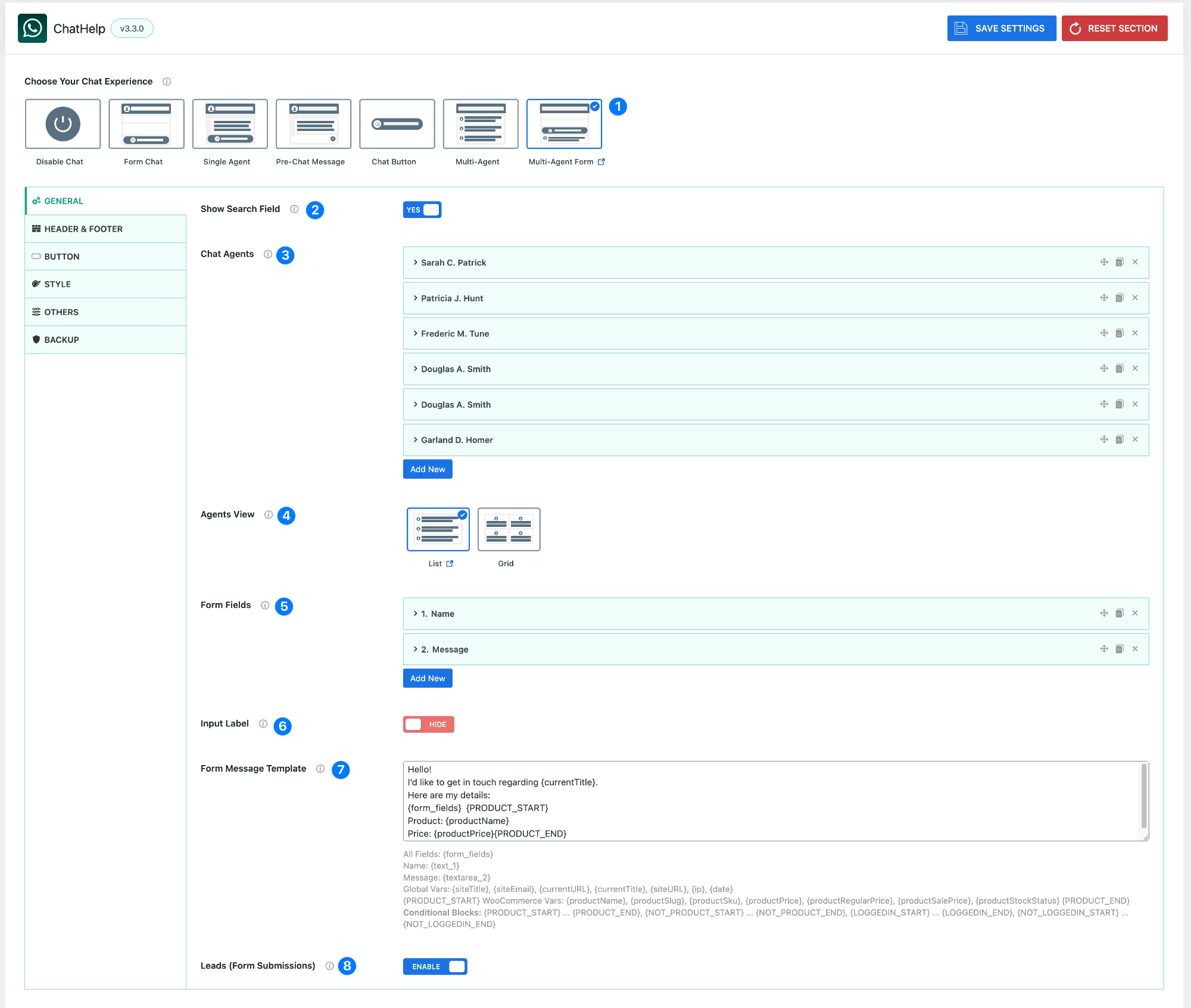Select the Disable Chat experience icon
The height and width of the screenshot is (1008, 1191).
coord(62,124)
